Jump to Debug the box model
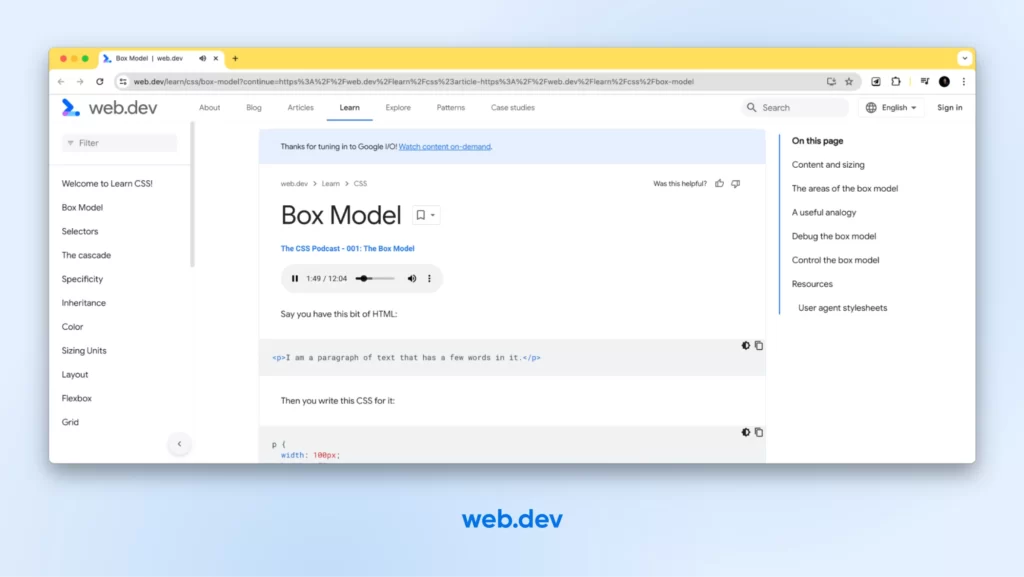This screenshot has height=577, width=1024. (834, 236)
